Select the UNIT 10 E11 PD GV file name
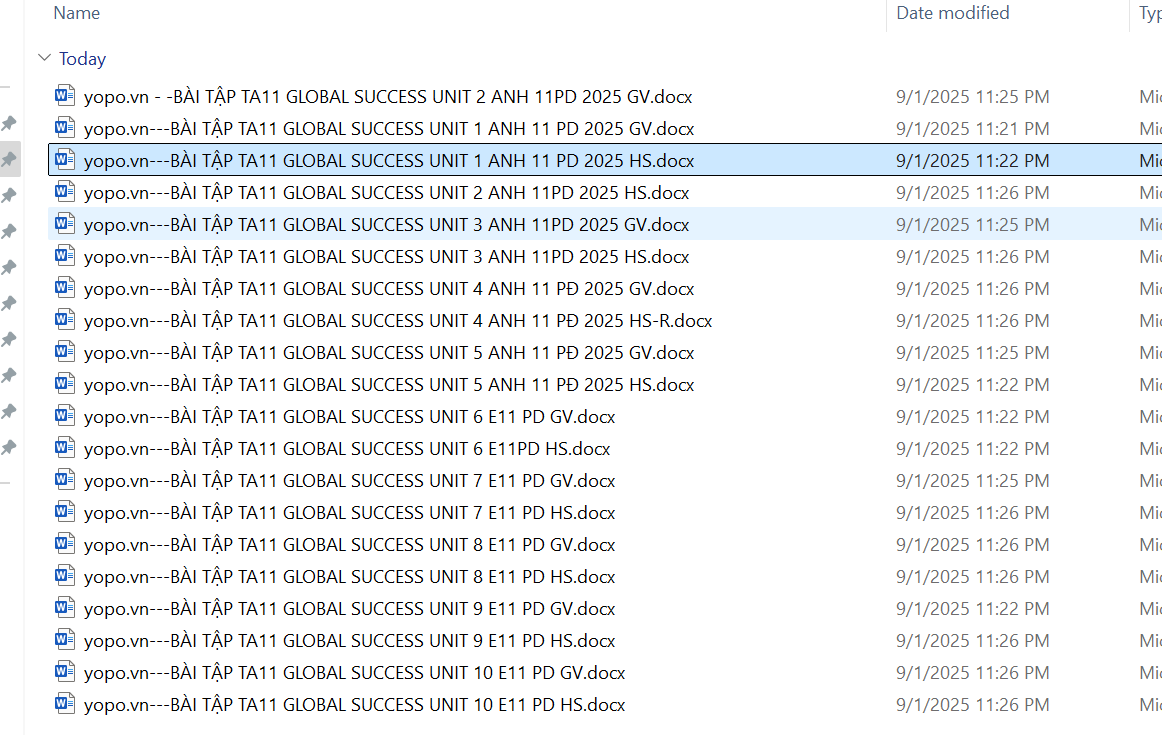This screenshot has height=735, width=1162. tap(354, 673)
